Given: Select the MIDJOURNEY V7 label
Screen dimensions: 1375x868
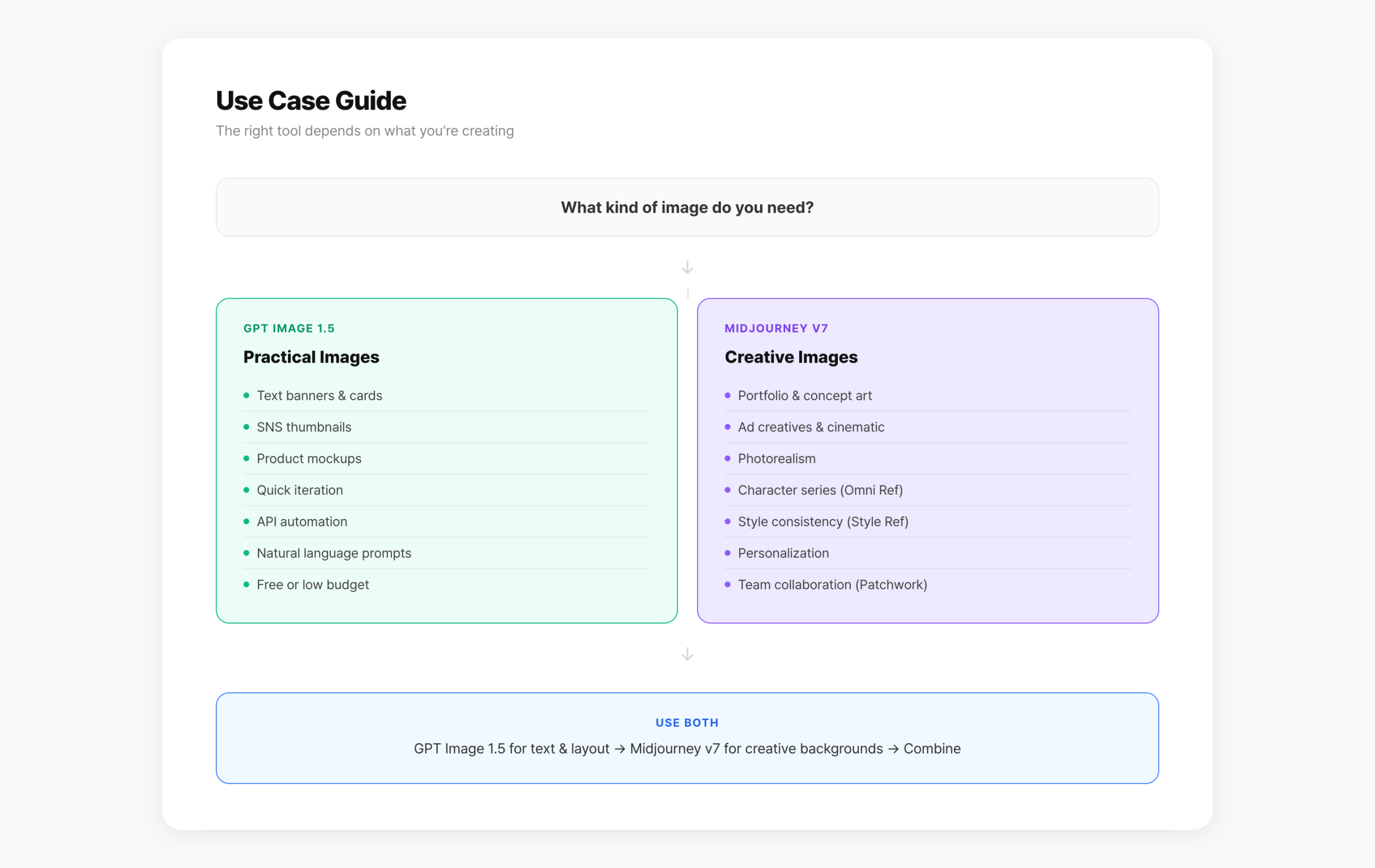Looking at the screenshot, I should click(776, 328).
